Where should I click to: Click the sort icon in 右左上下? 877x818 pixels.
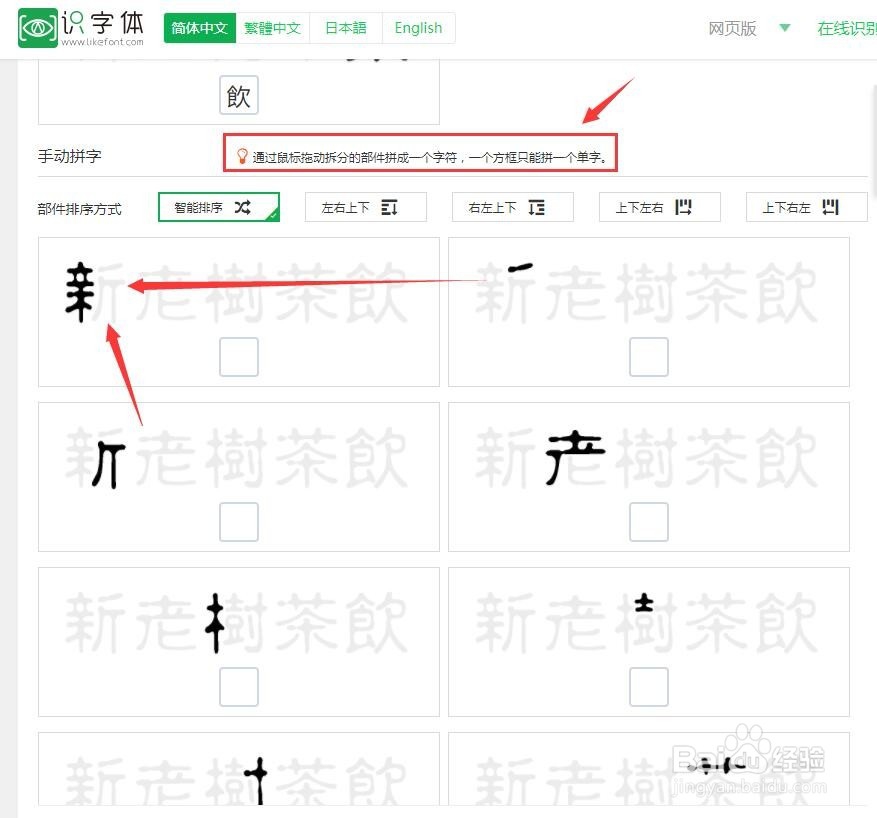(x=536, y=207)
